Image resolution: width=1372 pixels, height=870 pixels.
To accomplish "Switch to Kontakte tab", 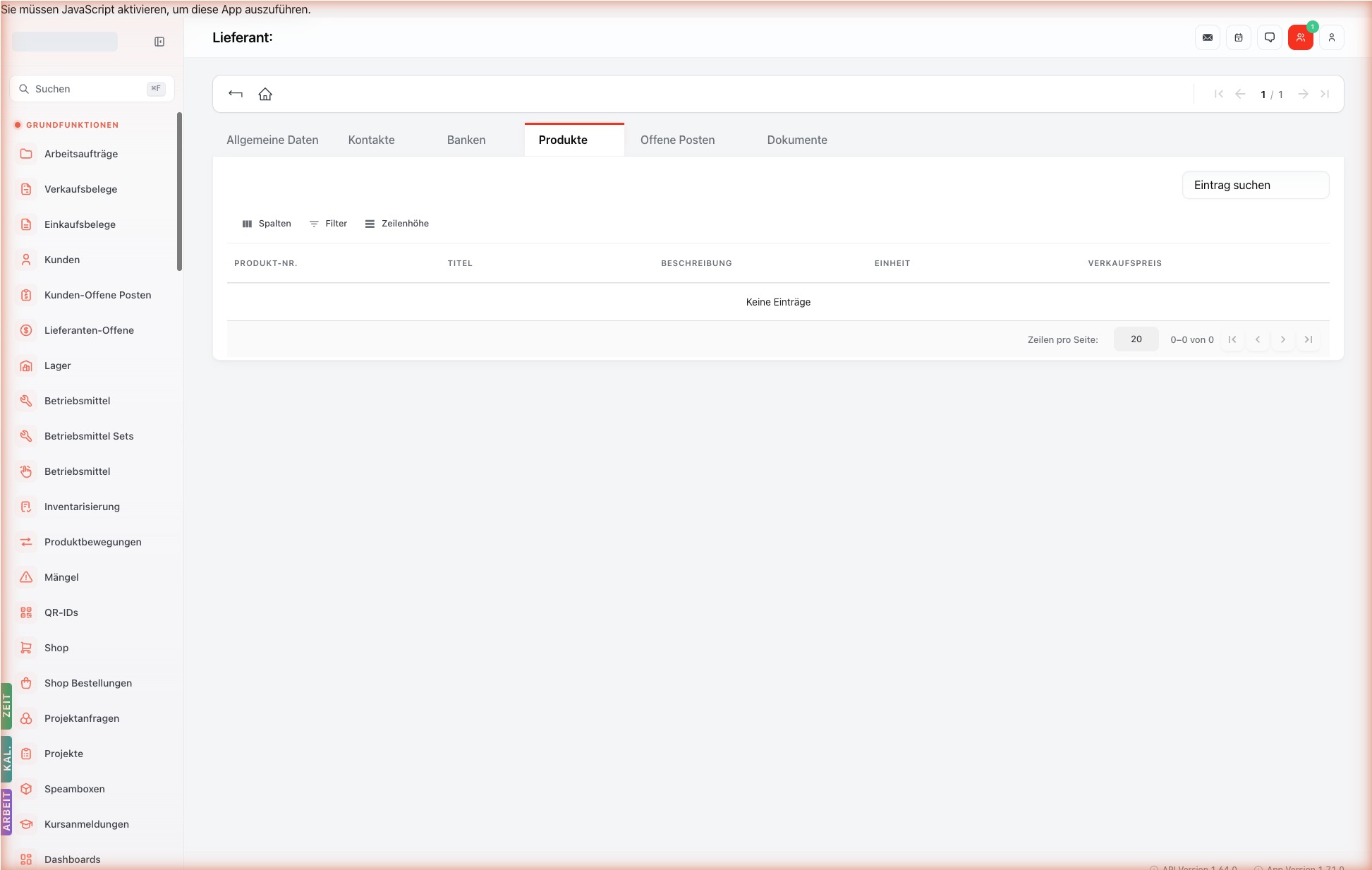I will click(x=371, y=140).
